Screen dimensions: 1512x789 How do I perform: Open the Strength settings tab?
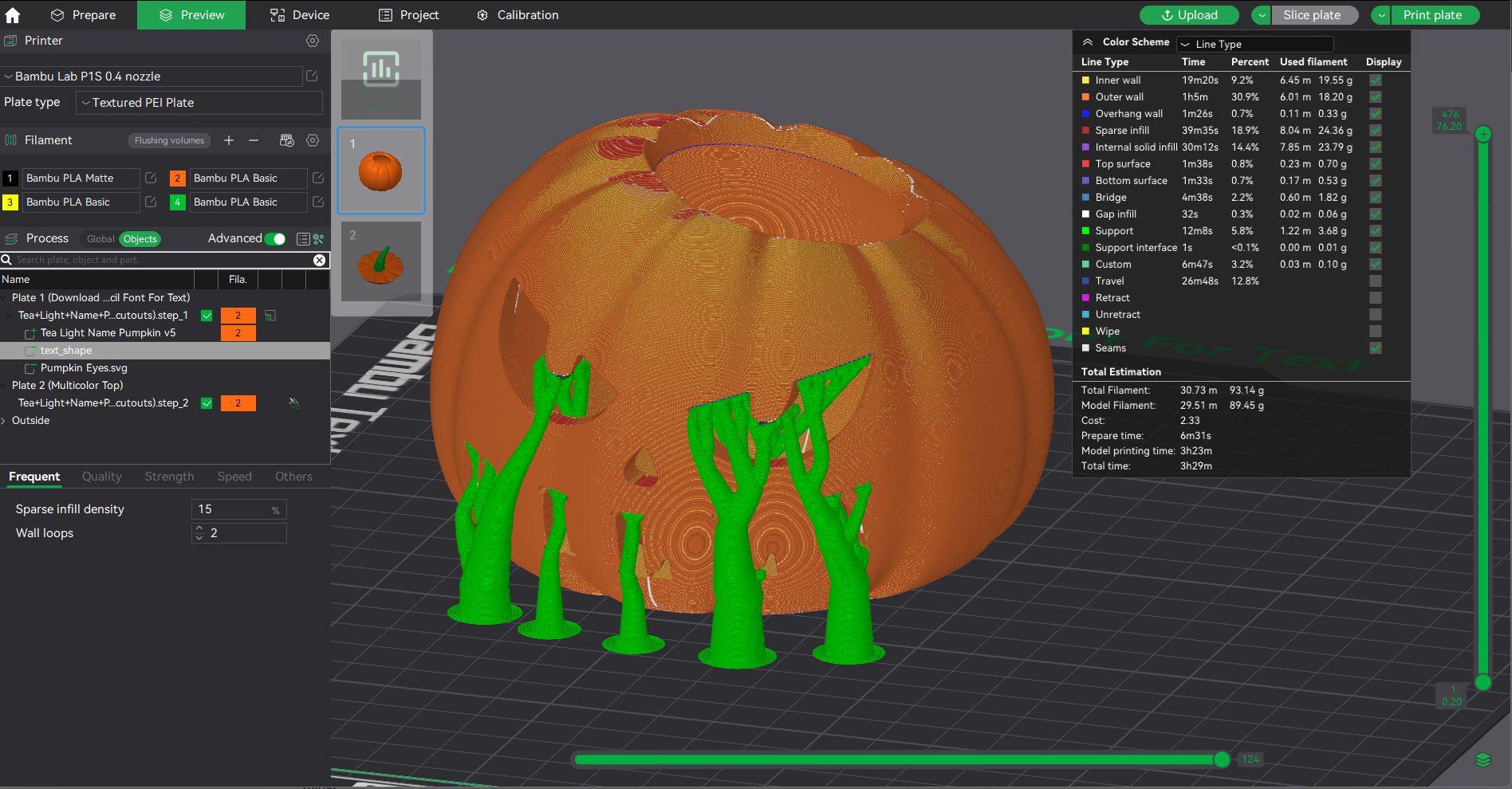click(x=169, y=477)
